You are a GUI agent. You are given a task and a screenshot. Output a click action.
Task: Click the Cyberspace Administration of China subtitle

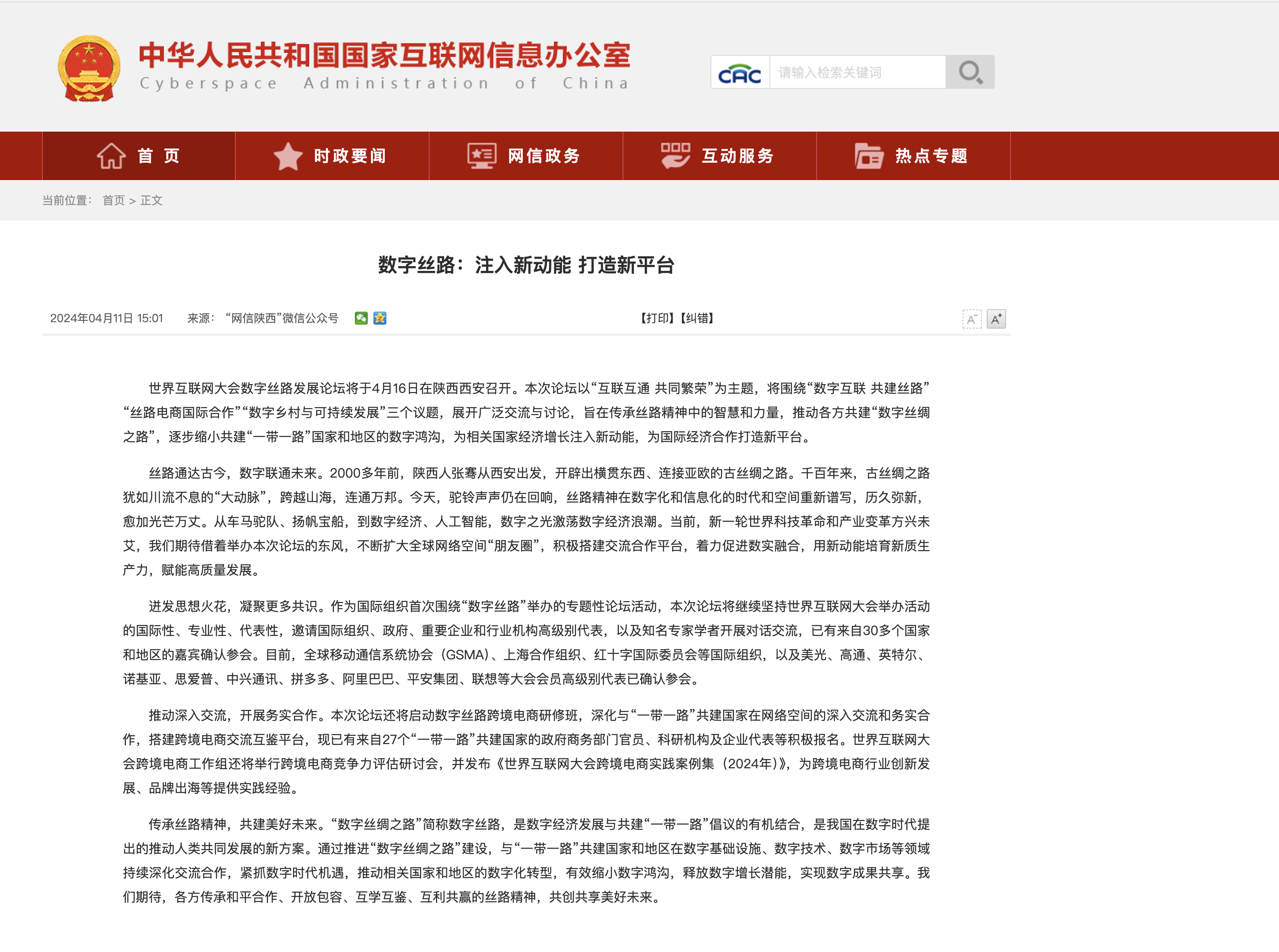[x=385, y=84]
